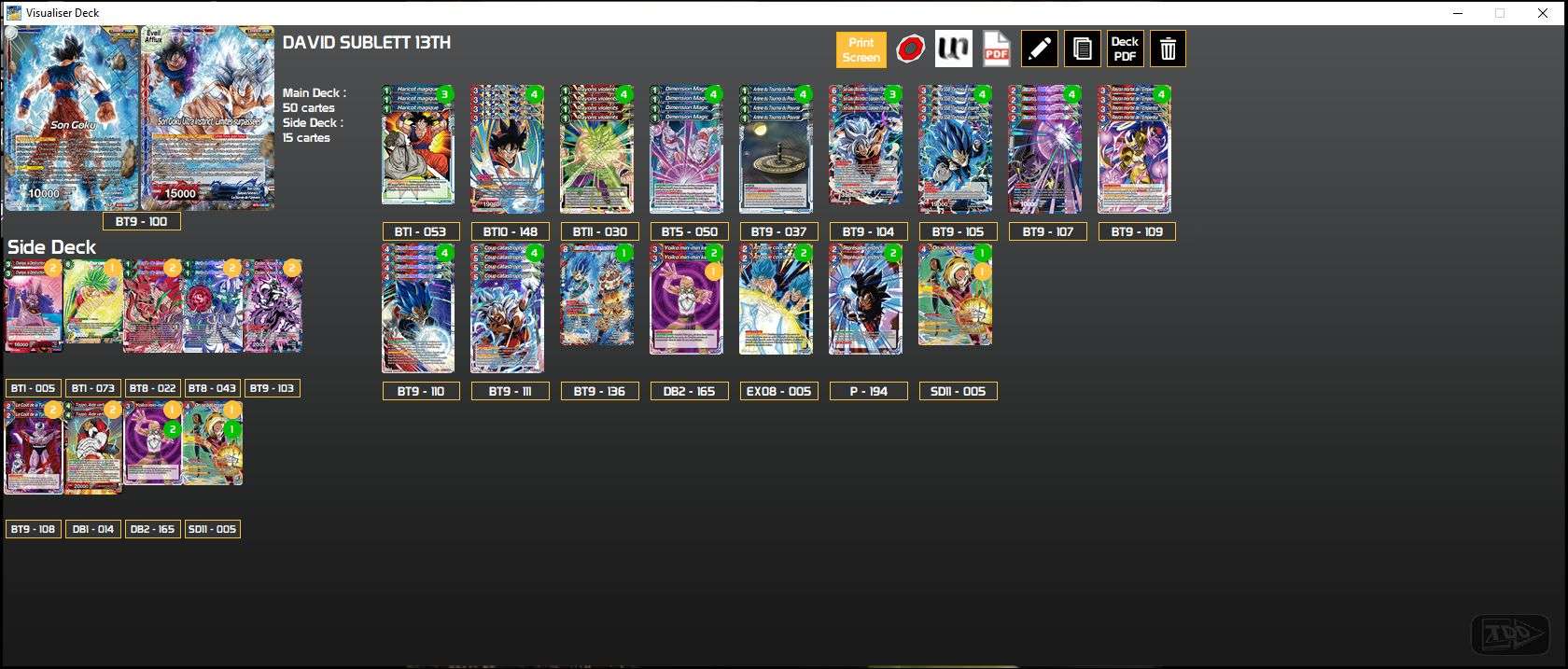The width and height of the screenshot is (1568, 669).
Task: Click the white brush-stroke logo icon
Action: tap(953, 49)
